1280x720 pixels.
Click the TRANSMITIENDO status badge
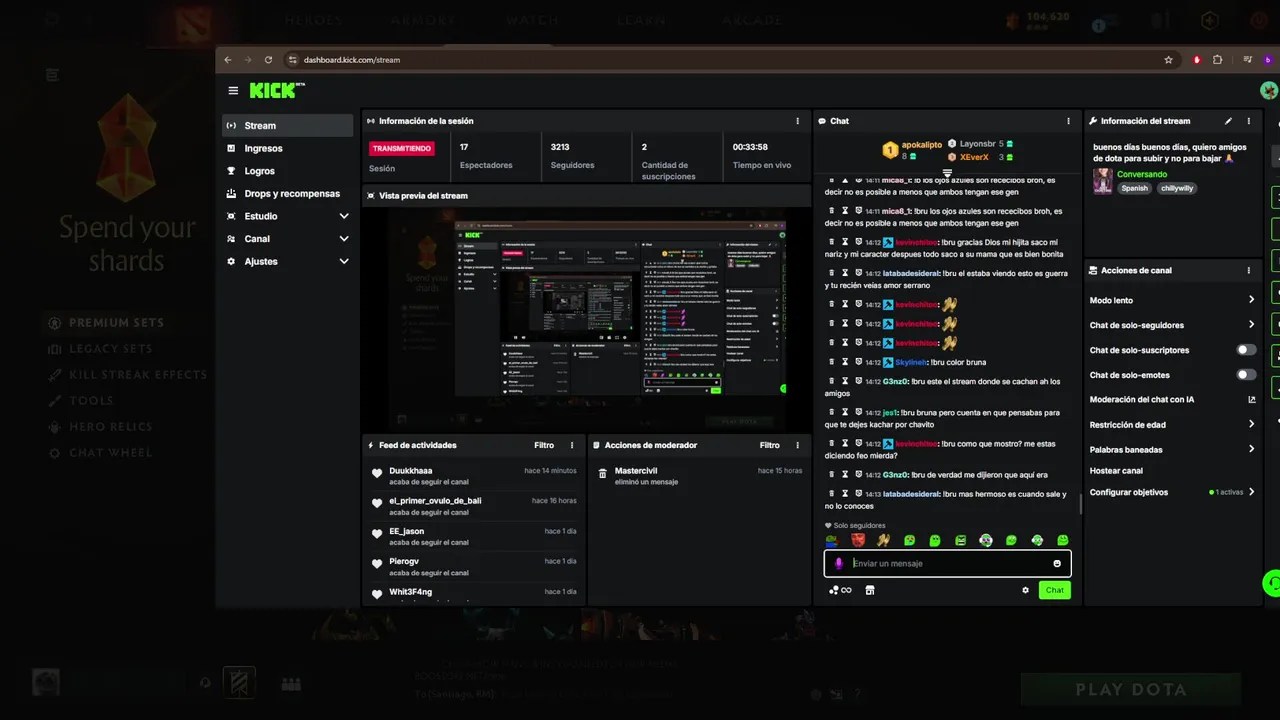point(401,148)
